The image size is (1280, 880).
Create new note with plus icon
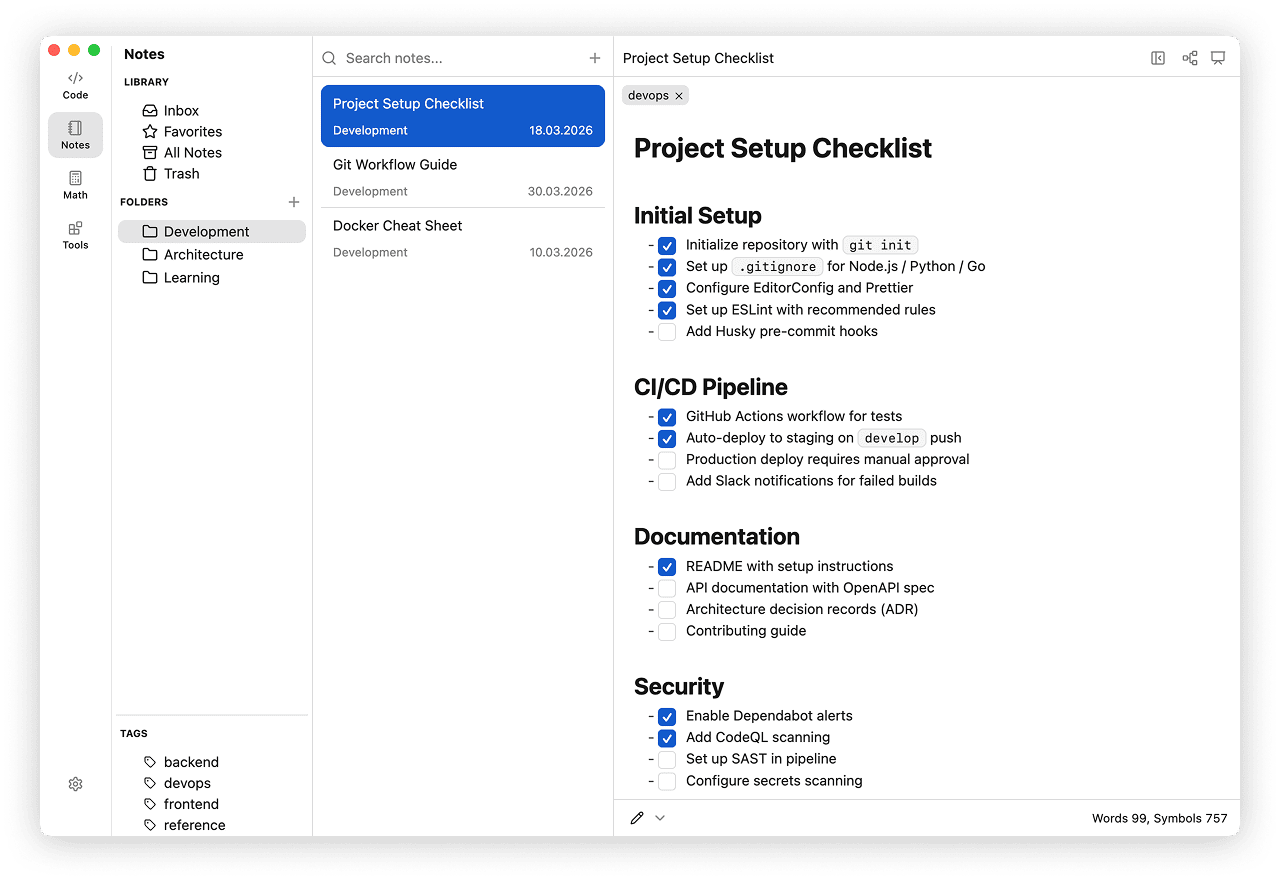point(595,58)
